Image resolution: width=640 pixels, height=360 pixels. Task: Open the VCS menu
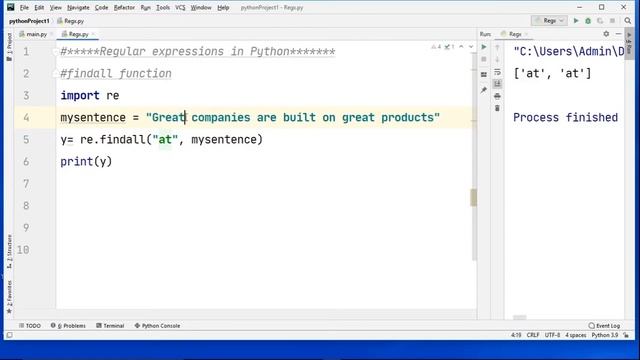coord(180,7)
